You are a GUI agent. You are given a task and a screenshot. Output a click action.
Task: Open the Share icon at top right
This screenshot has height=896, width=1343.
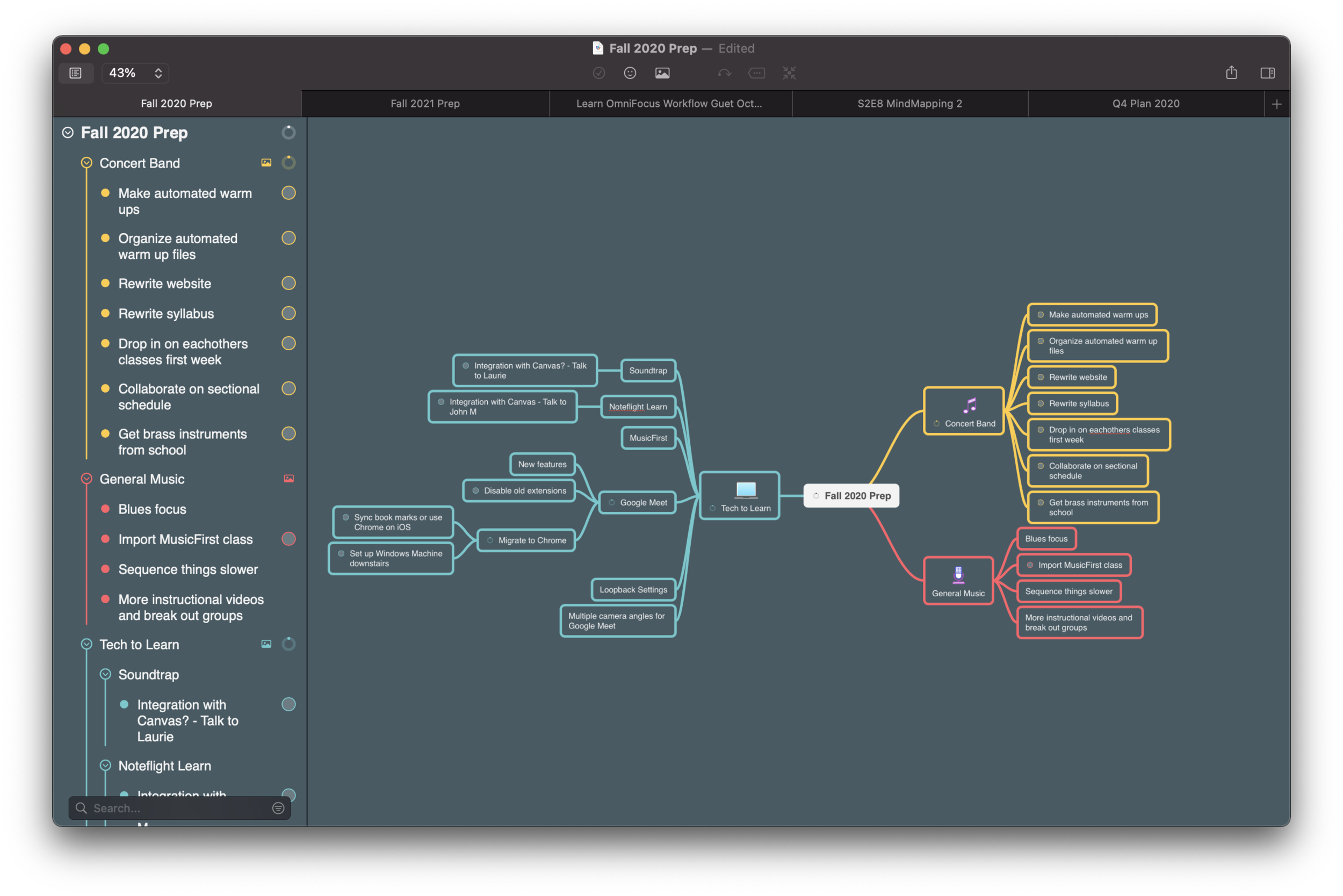point(1232,73)
